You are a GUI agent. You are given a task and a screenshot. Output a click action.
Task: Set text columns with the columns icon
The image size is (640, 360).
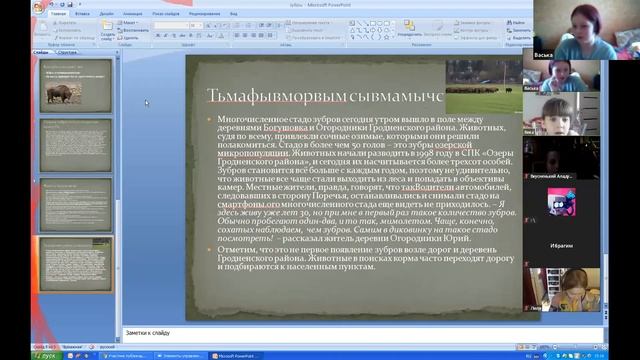tap(270, 36)
